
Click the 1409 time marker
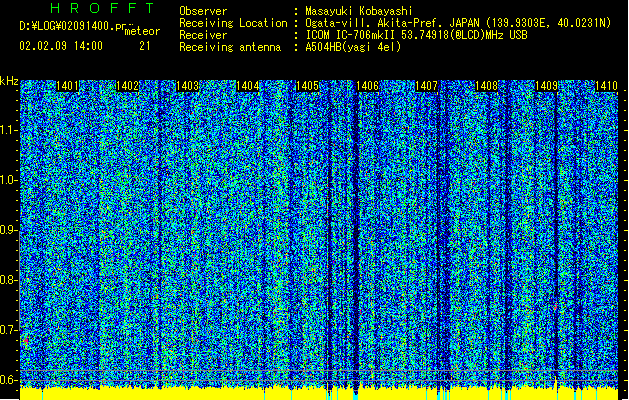click(x=546, y=86)
